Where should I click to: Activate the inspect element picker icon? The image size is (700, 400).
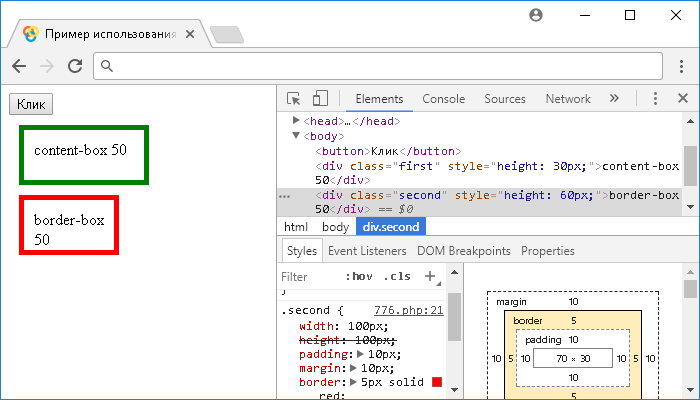pyautogui.click(x=293, y=98)
